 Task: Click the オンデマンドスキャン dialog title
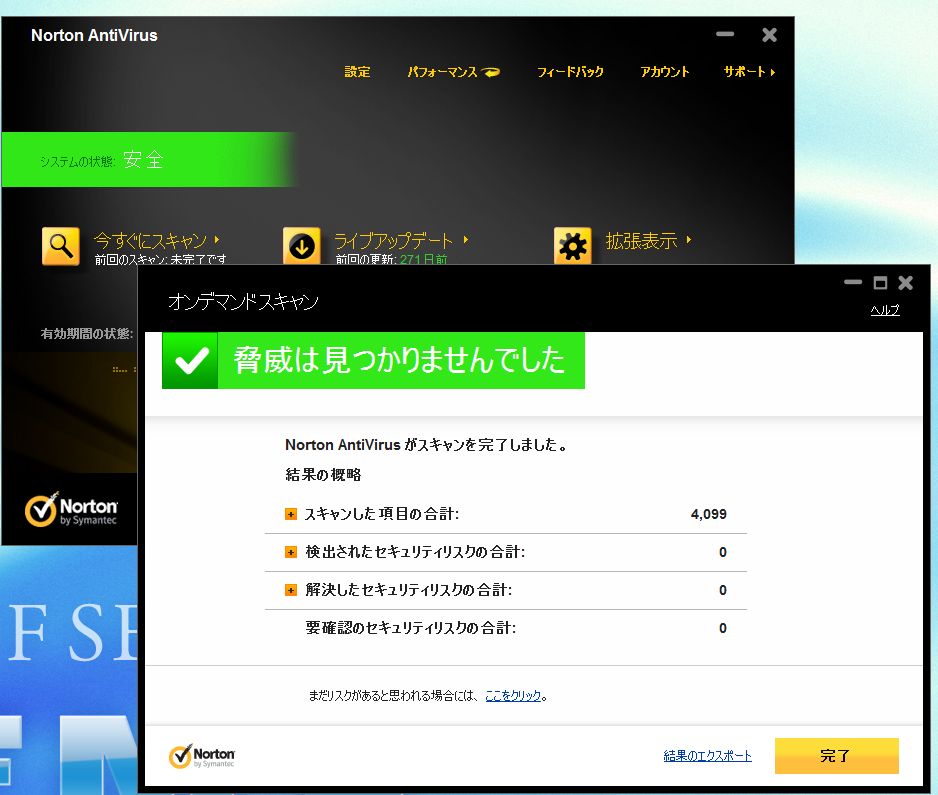[243, 301]
